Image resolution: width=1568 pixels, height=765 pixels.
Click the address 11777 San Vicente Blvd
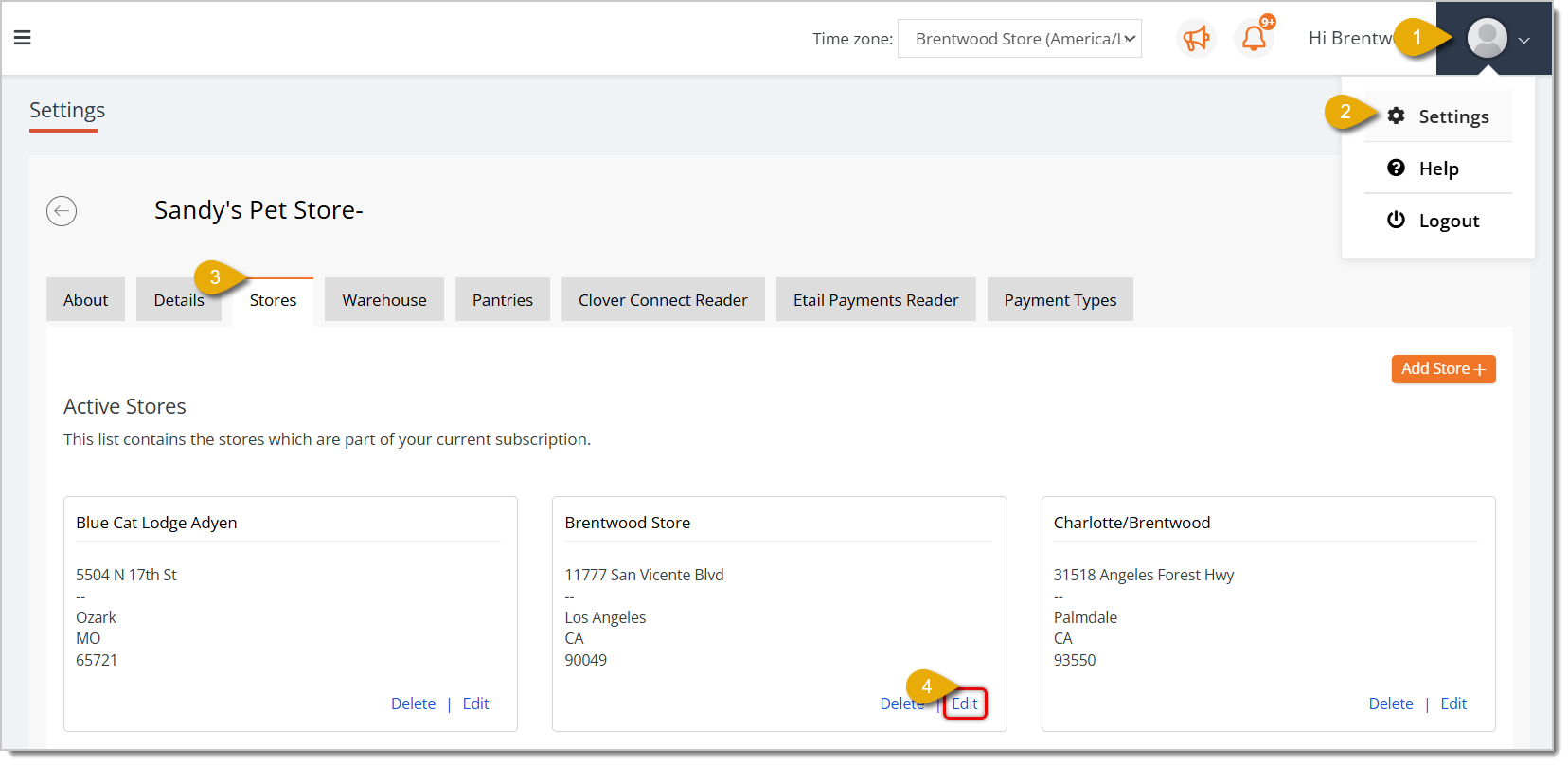pyautogui.click(x=644, y=575)
